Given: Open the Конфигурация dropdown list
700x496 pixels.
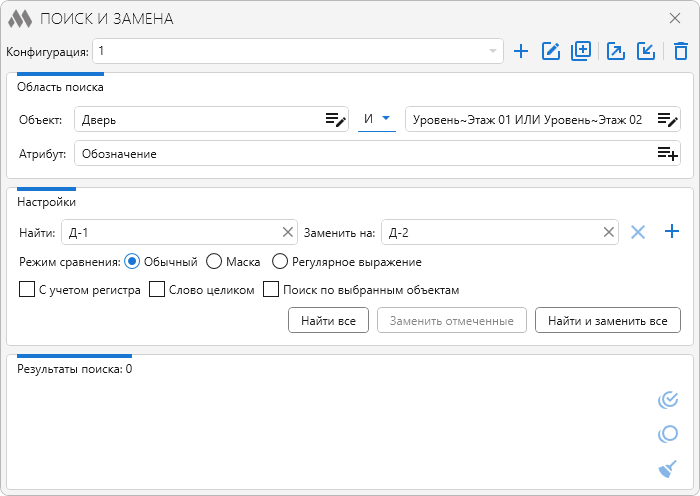Looking at the screenshot, I should 492,51.
